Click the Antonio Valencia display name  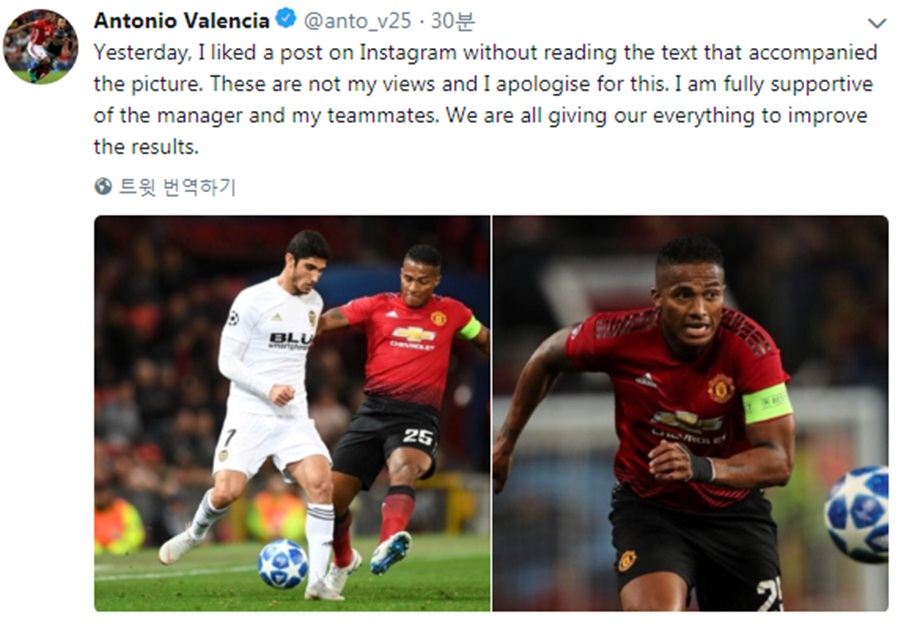181,21
